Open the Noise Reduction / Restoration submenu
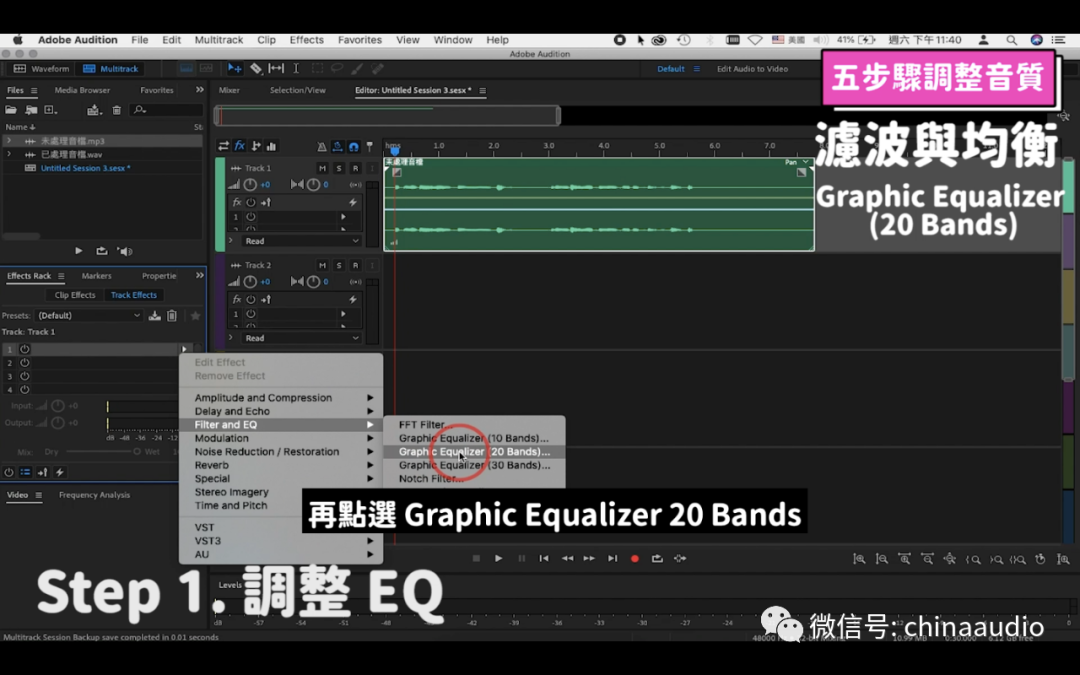 pyautogui.click(x=281, y=452)
